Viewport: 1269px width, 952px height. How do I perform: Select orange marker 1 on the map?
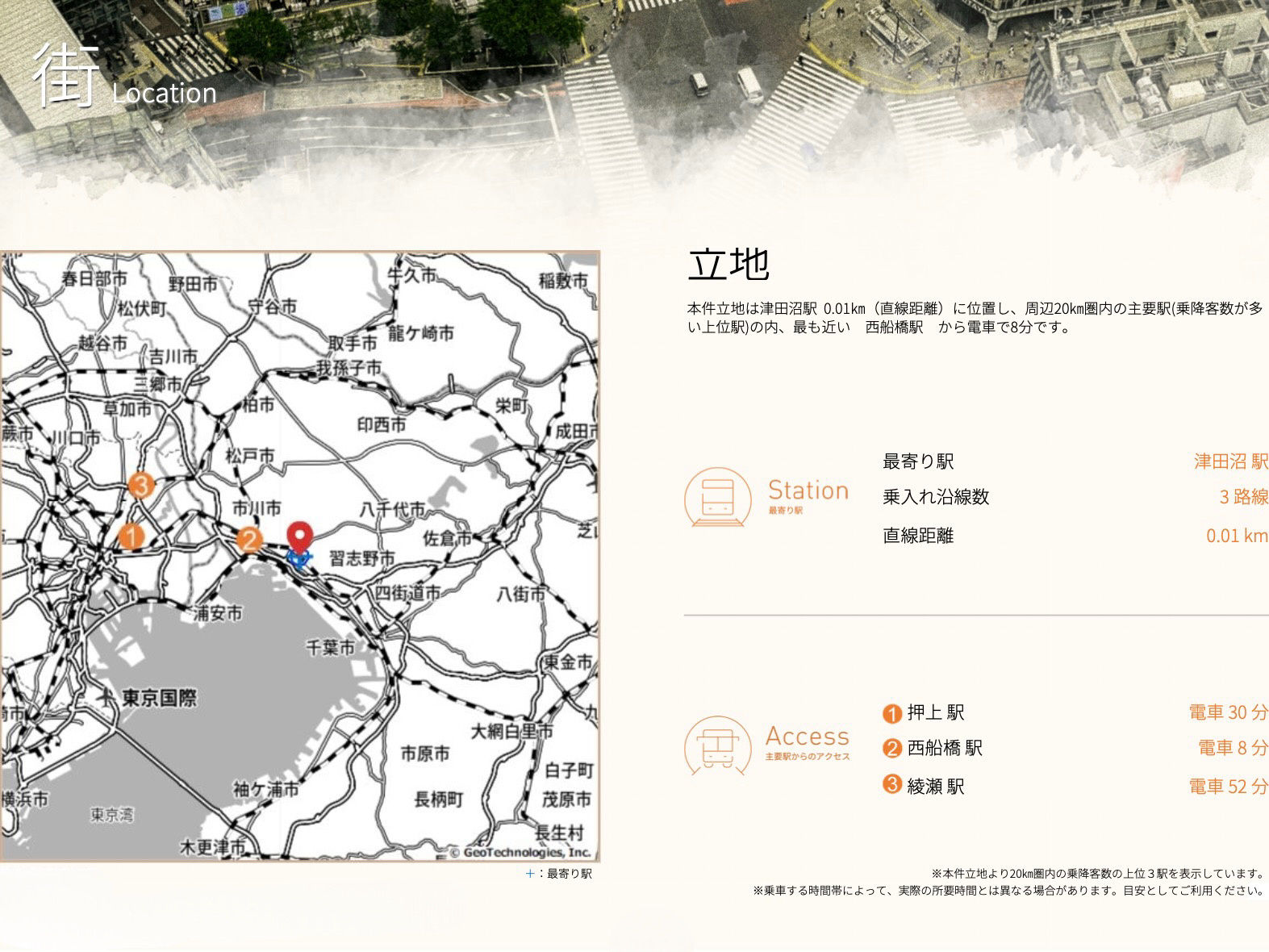131,536
